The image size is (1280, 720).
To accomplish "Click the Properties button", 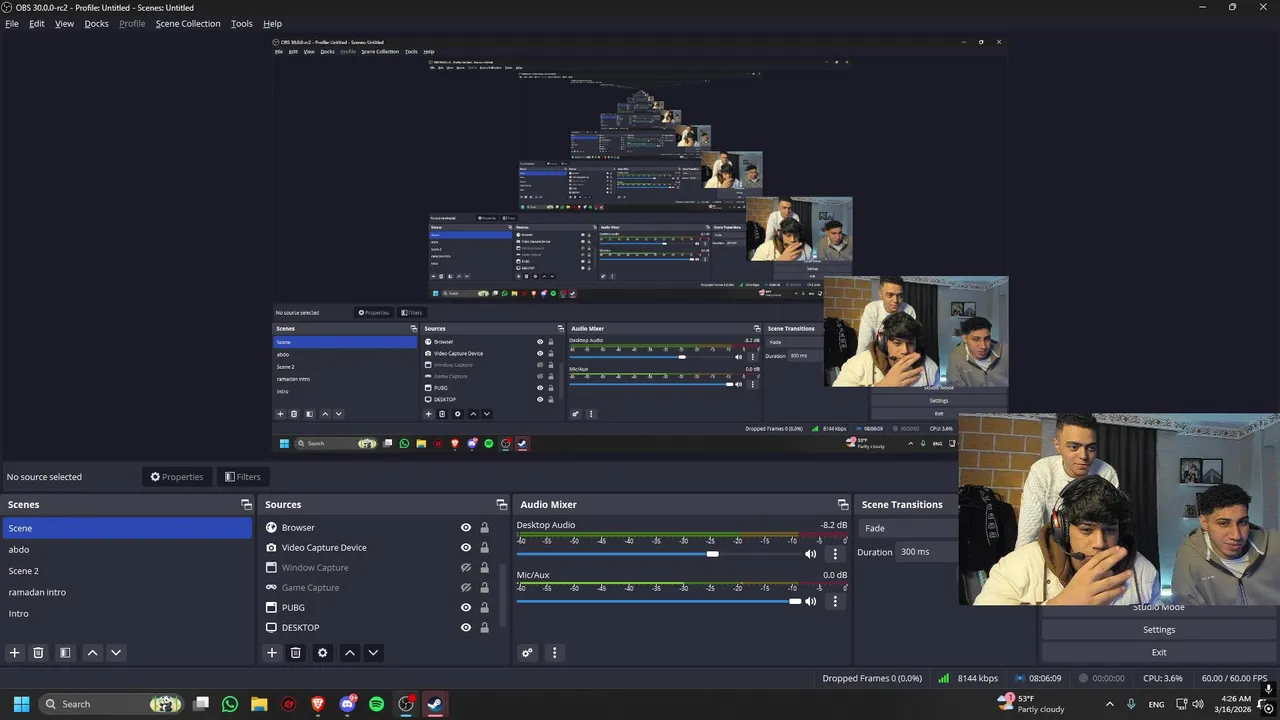I will [177, 477].
